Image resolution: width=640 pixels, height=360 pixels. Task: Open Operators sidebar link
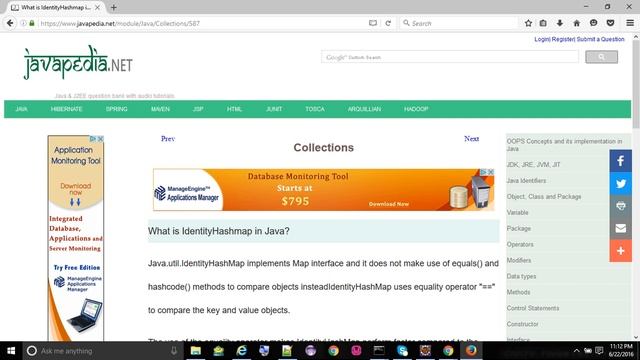coord(520,244)
